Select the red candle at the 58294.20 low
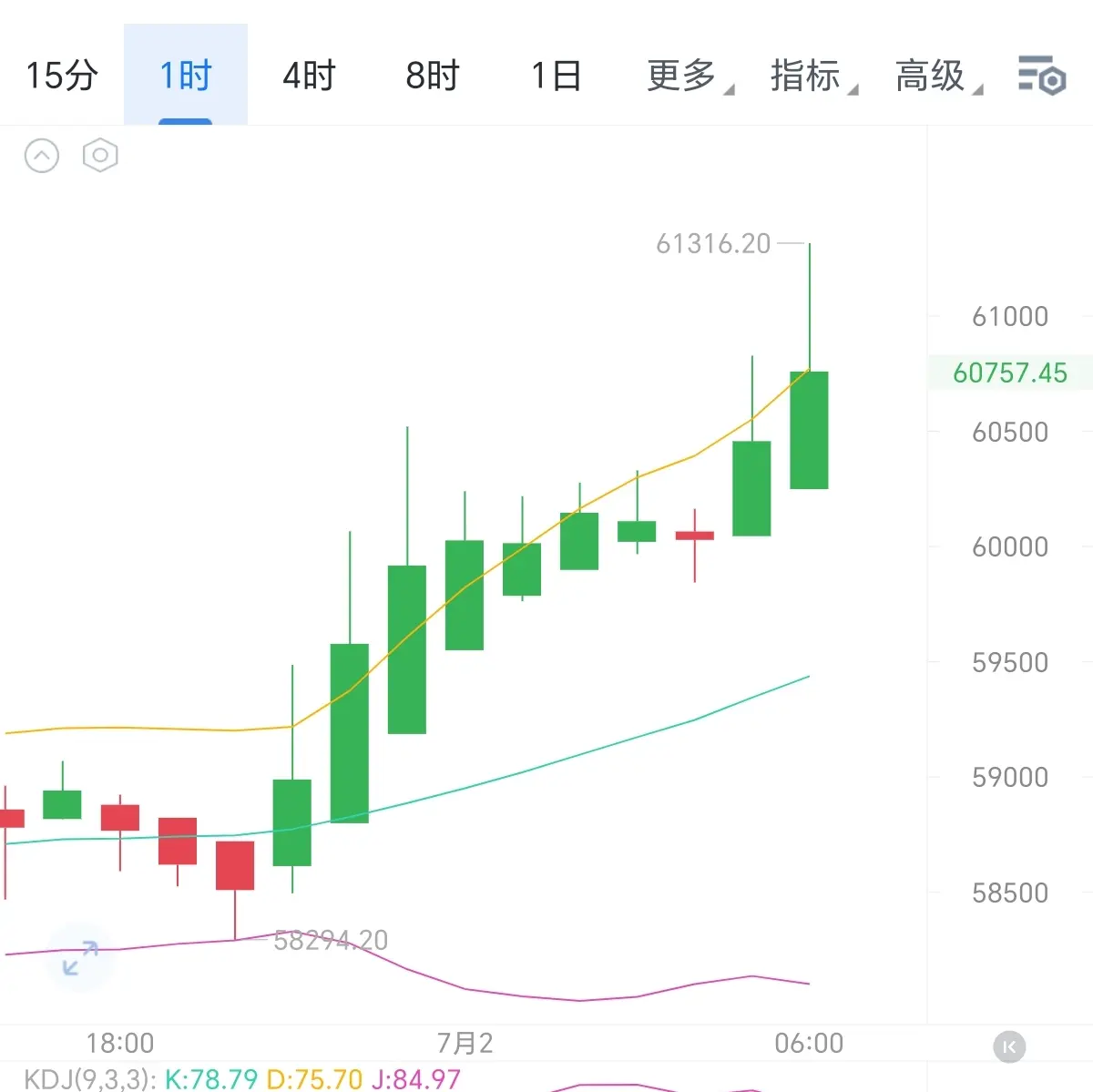Viewport: 1093px width, 1092px height. (235, 865)
